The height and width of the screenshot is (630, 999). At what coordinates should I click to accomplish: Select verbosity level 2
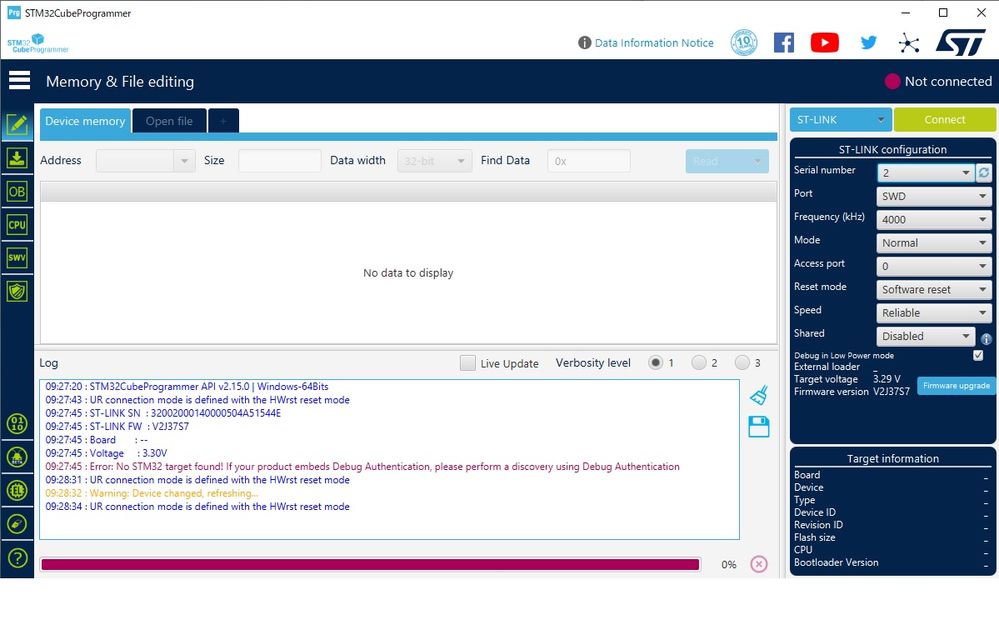698,362
